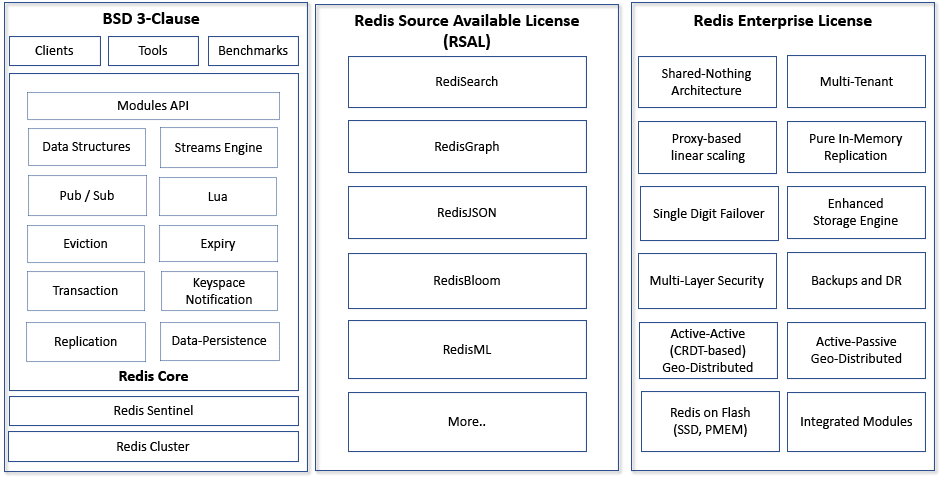Click the Eviction box
This screenshot has height=479, width=942.
(x=86, y=243)
